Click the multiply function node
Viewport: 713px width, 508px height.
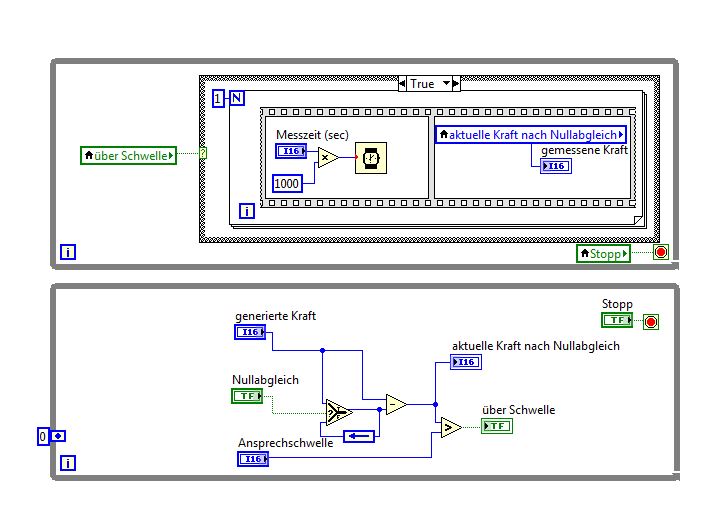point(327,158)
